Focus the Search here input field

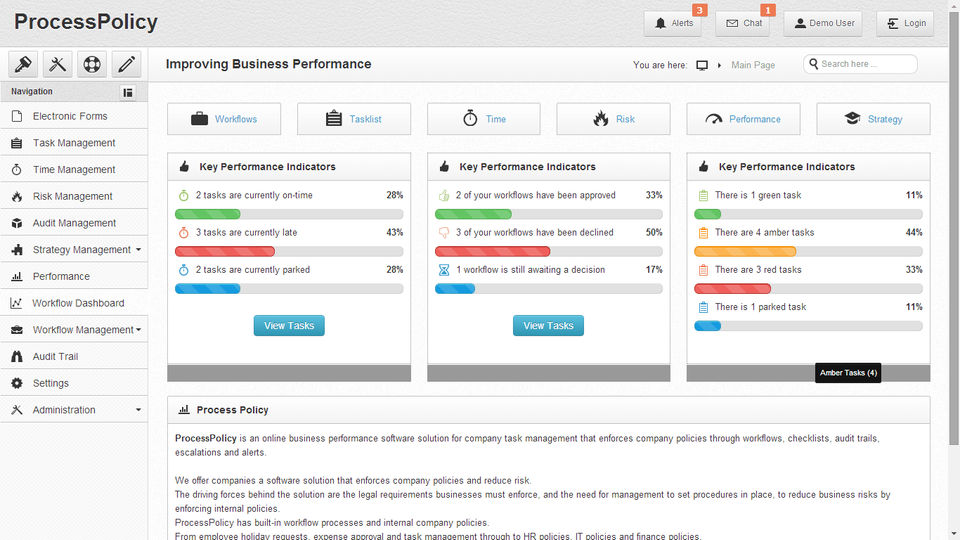click(x=866, y=64)
